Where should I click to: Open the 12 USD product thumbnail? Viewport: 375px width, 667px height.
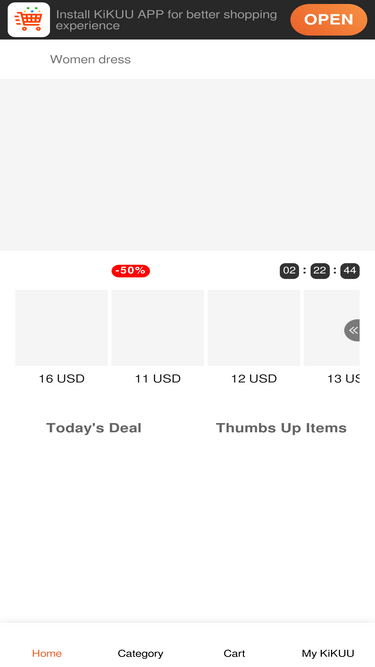(x=254, y=328)
